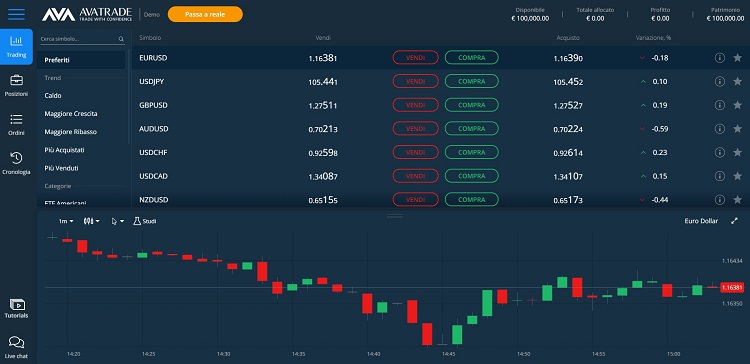The width and height of the screenshot is (750, 364).
Task: Toggle USDCAD favorite star
Action: point(737,176)
